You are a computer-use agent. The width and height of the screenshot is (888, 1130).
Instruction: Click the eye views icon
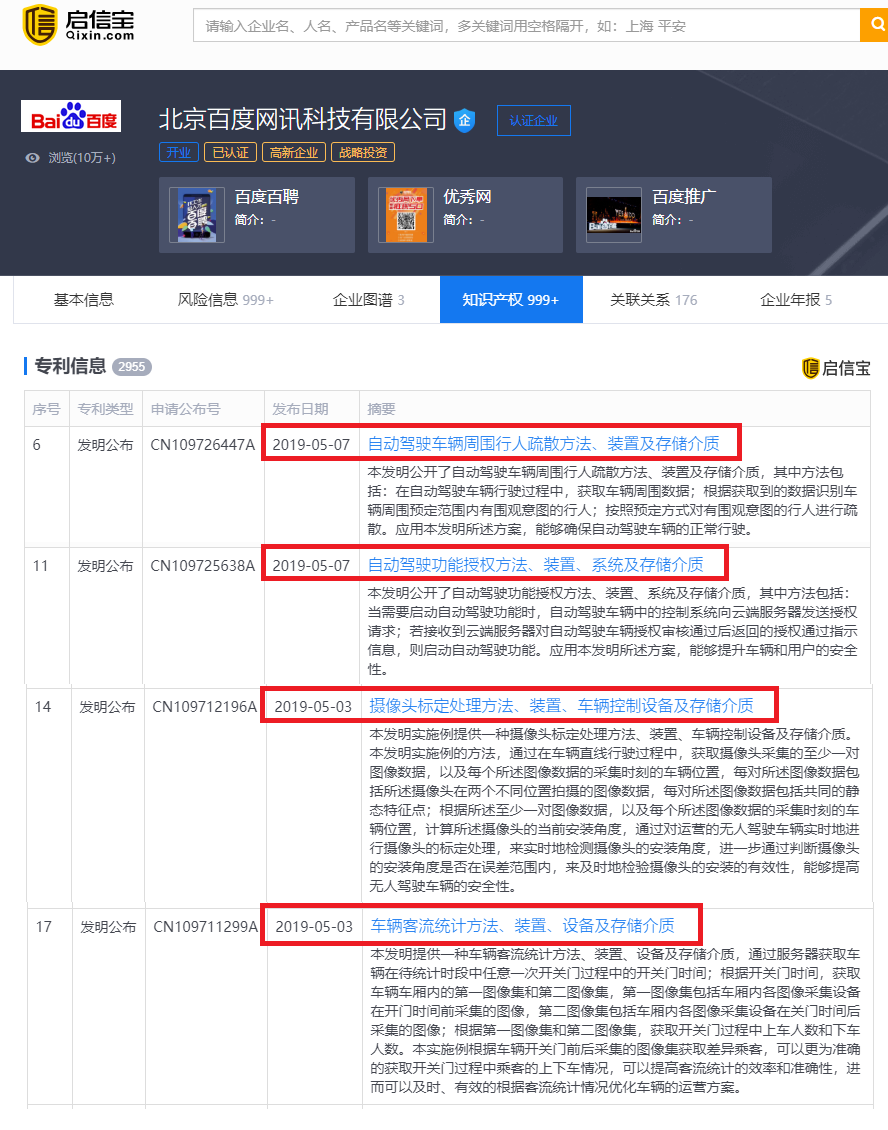32,158
